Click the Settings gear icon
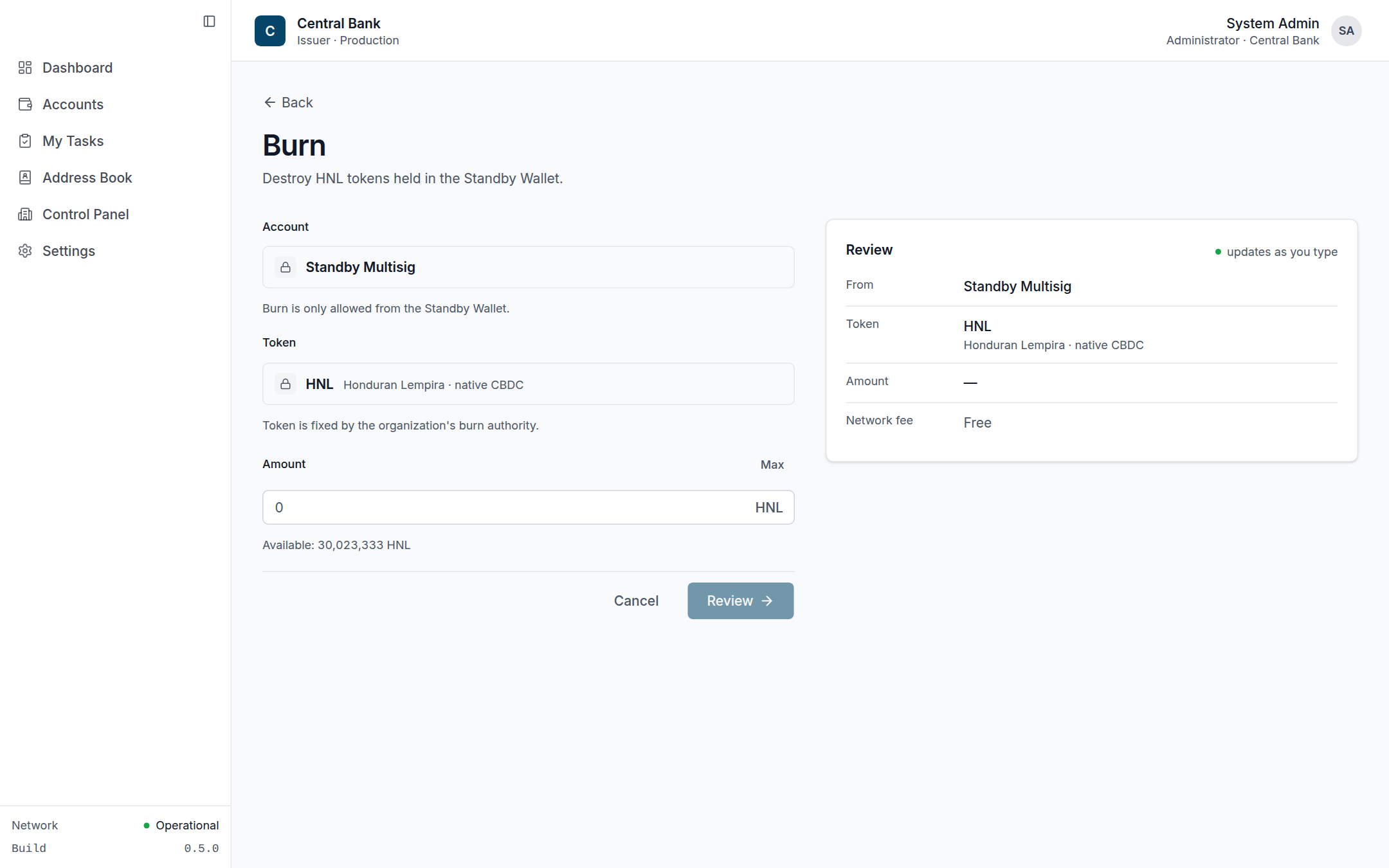This screenshot has height=868, width=1389. coord(25,251)
